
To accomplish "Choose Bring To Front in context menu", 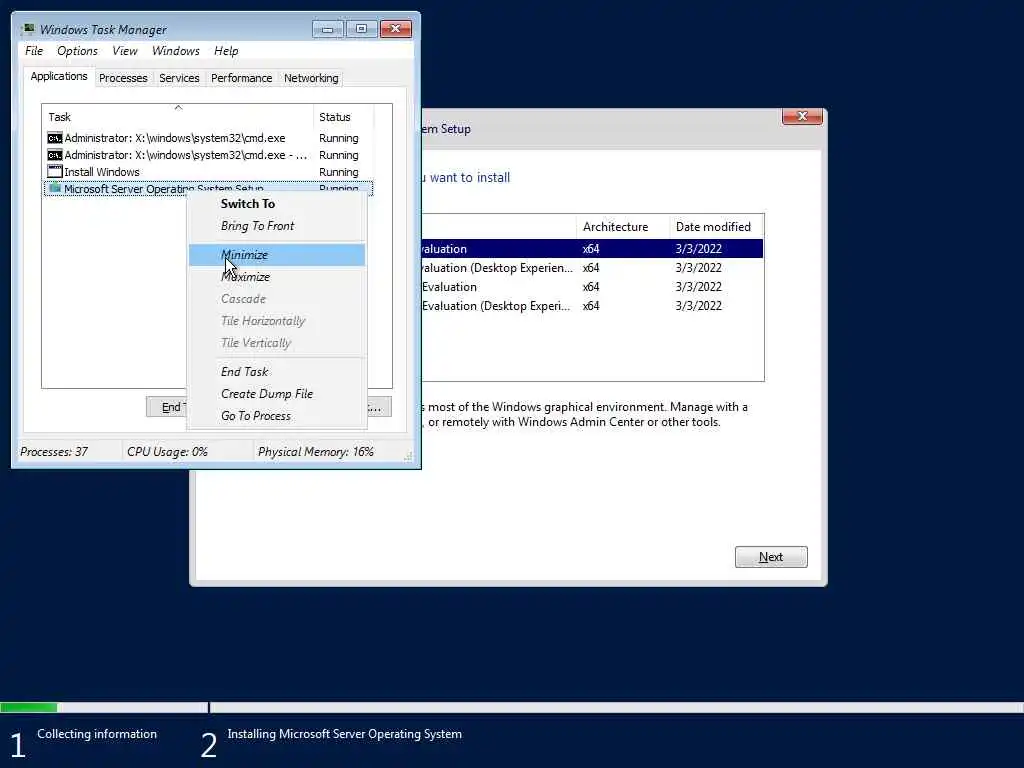I will [x=277, y=226].
